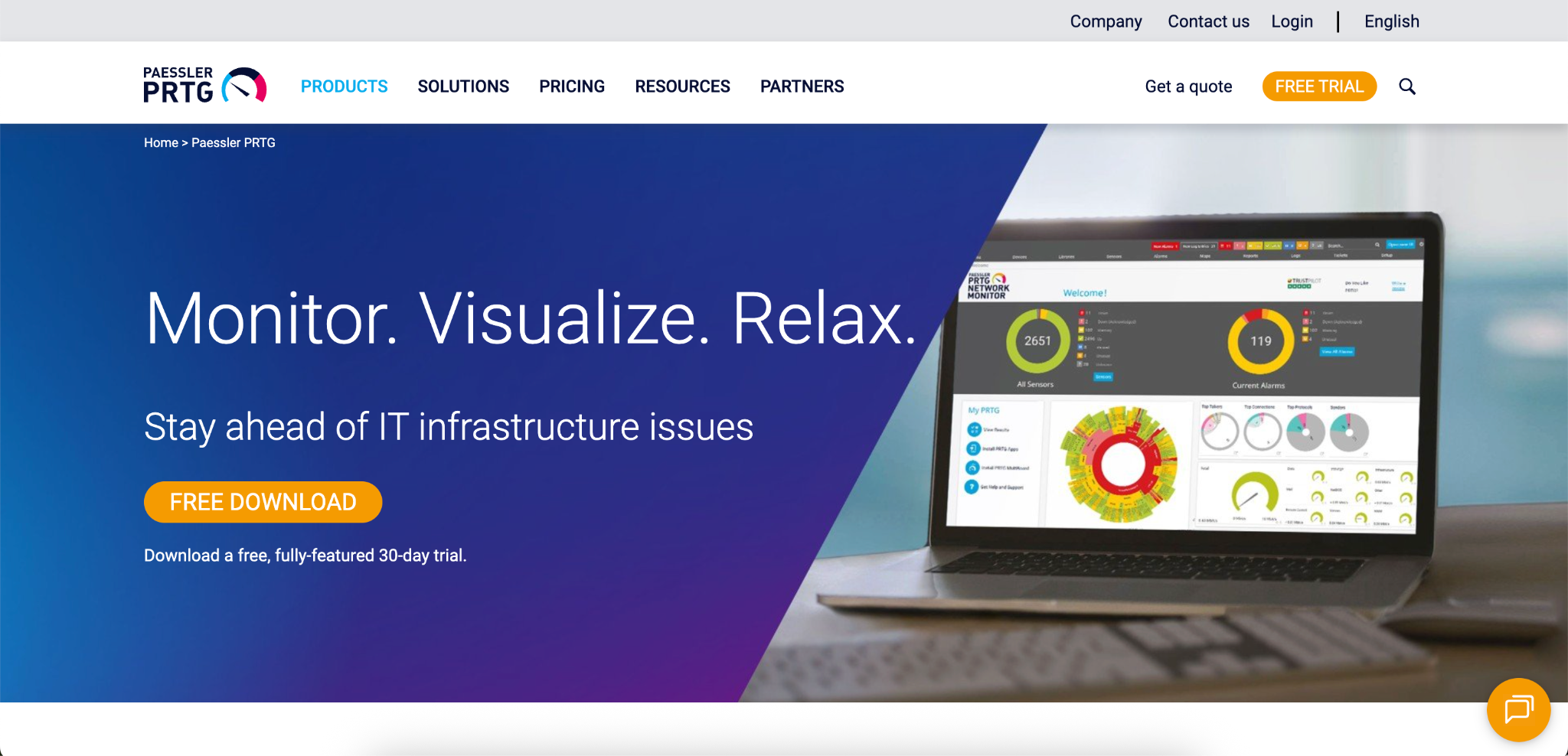Click Paessler PRTG breadcrumb item
1568x756 pixels.
[234, 143]
